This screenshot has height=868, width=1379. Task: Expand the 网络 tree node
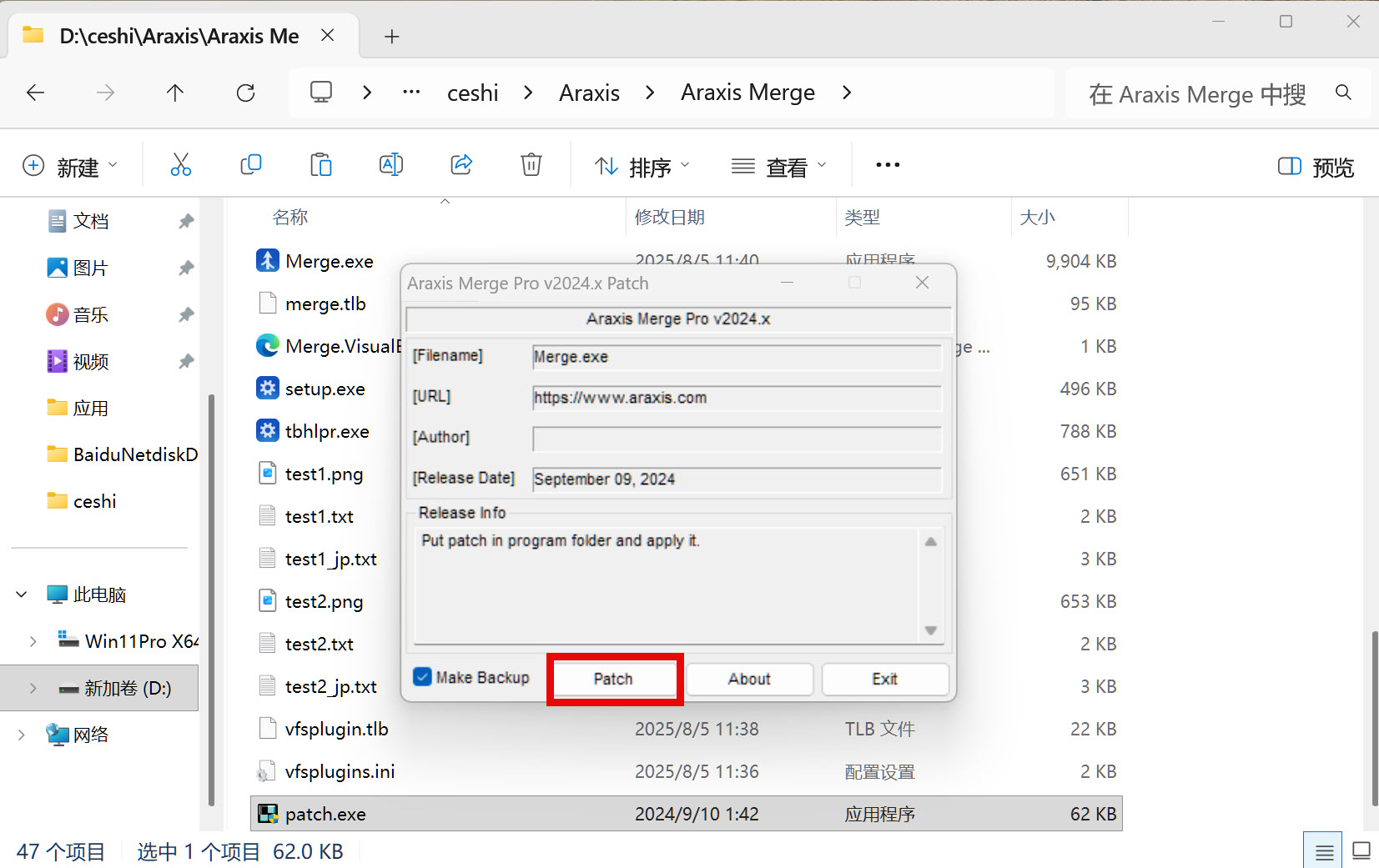(22, 735)
